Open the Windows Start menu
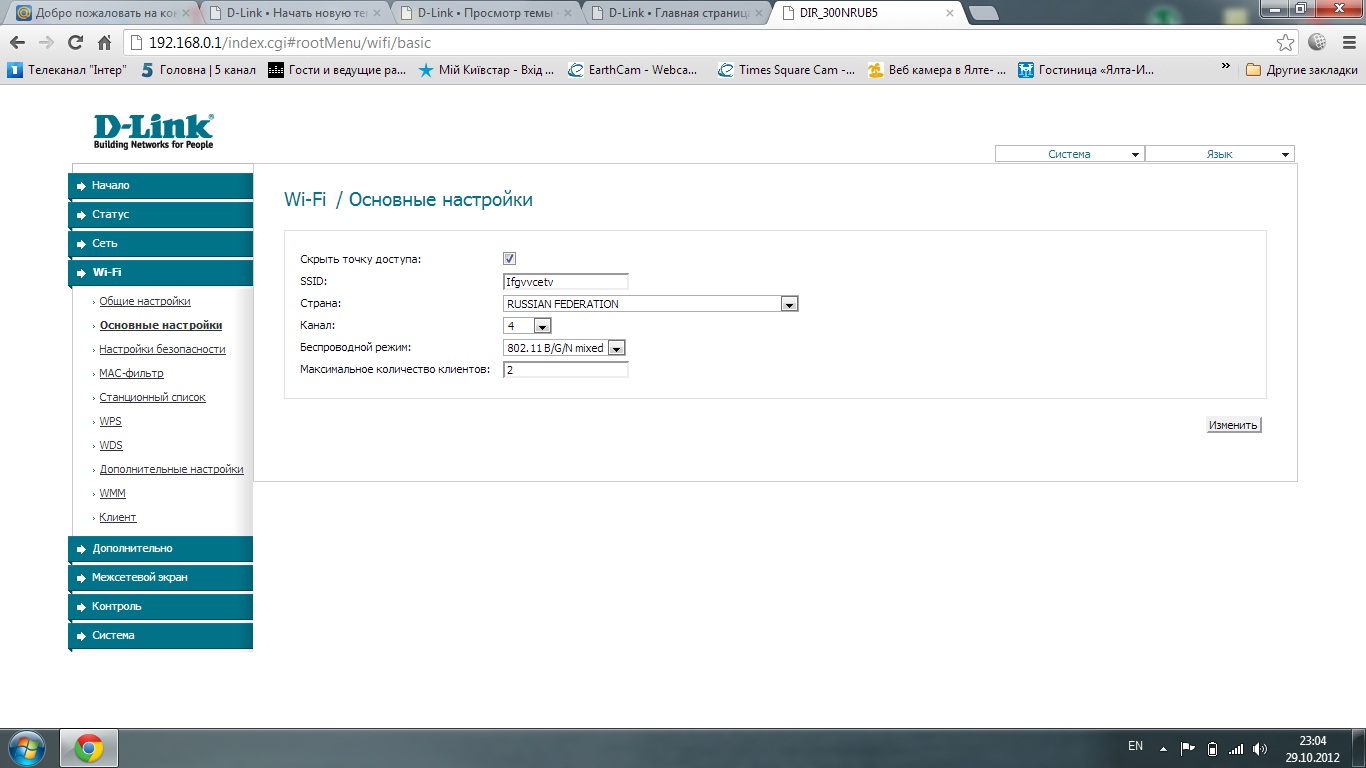The height and width of the screenshot is (768, 1366). pos(26,748)
